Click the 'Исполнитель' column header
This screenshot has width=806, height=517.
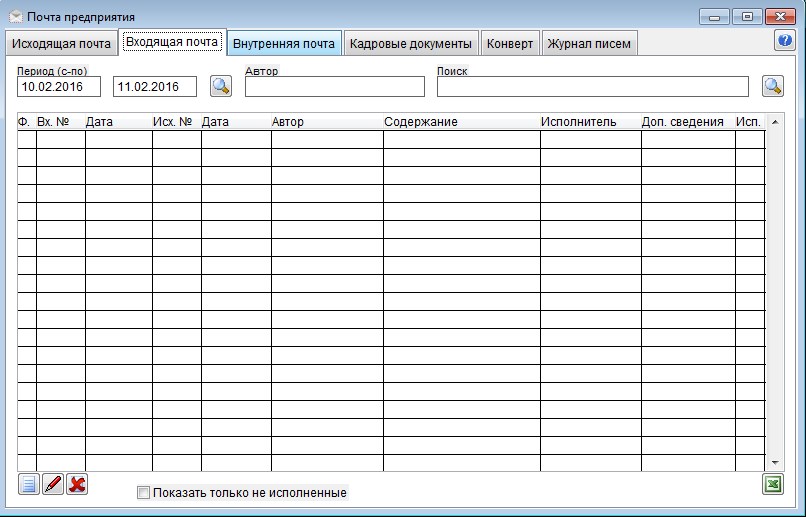click(591, 122)
